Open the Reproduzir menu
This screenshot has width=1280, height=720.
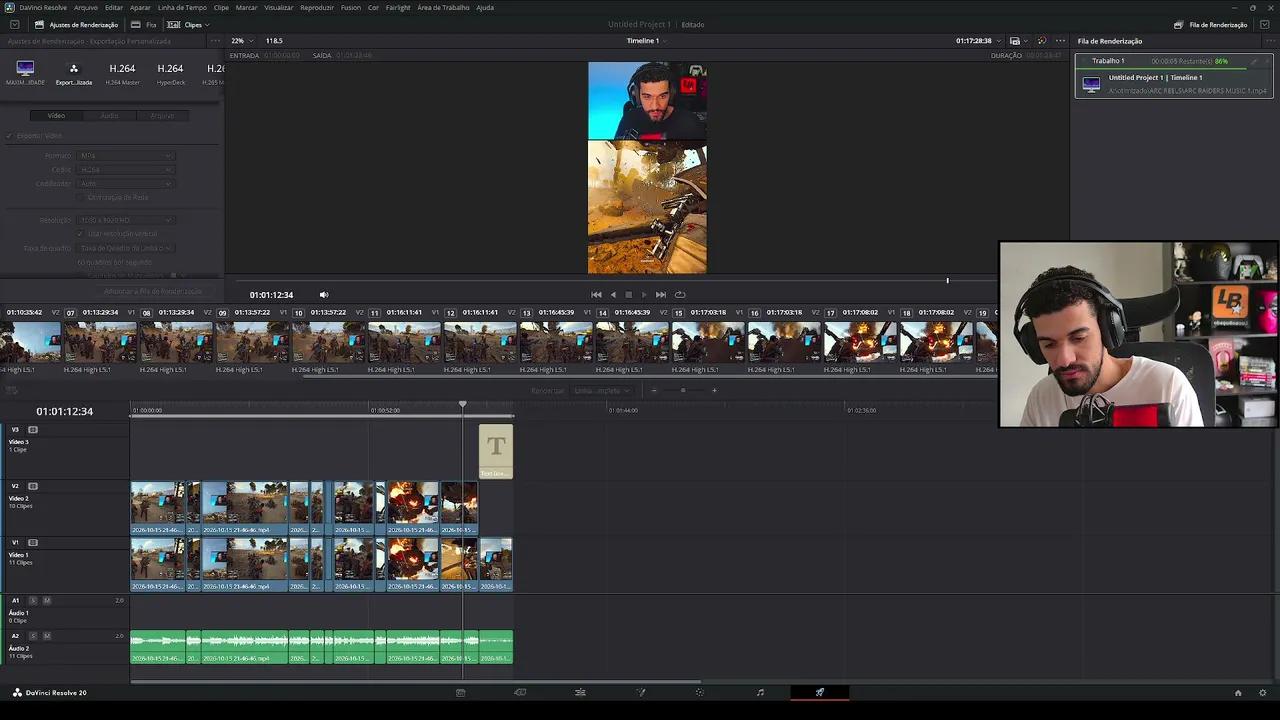[x=317, y=7]
